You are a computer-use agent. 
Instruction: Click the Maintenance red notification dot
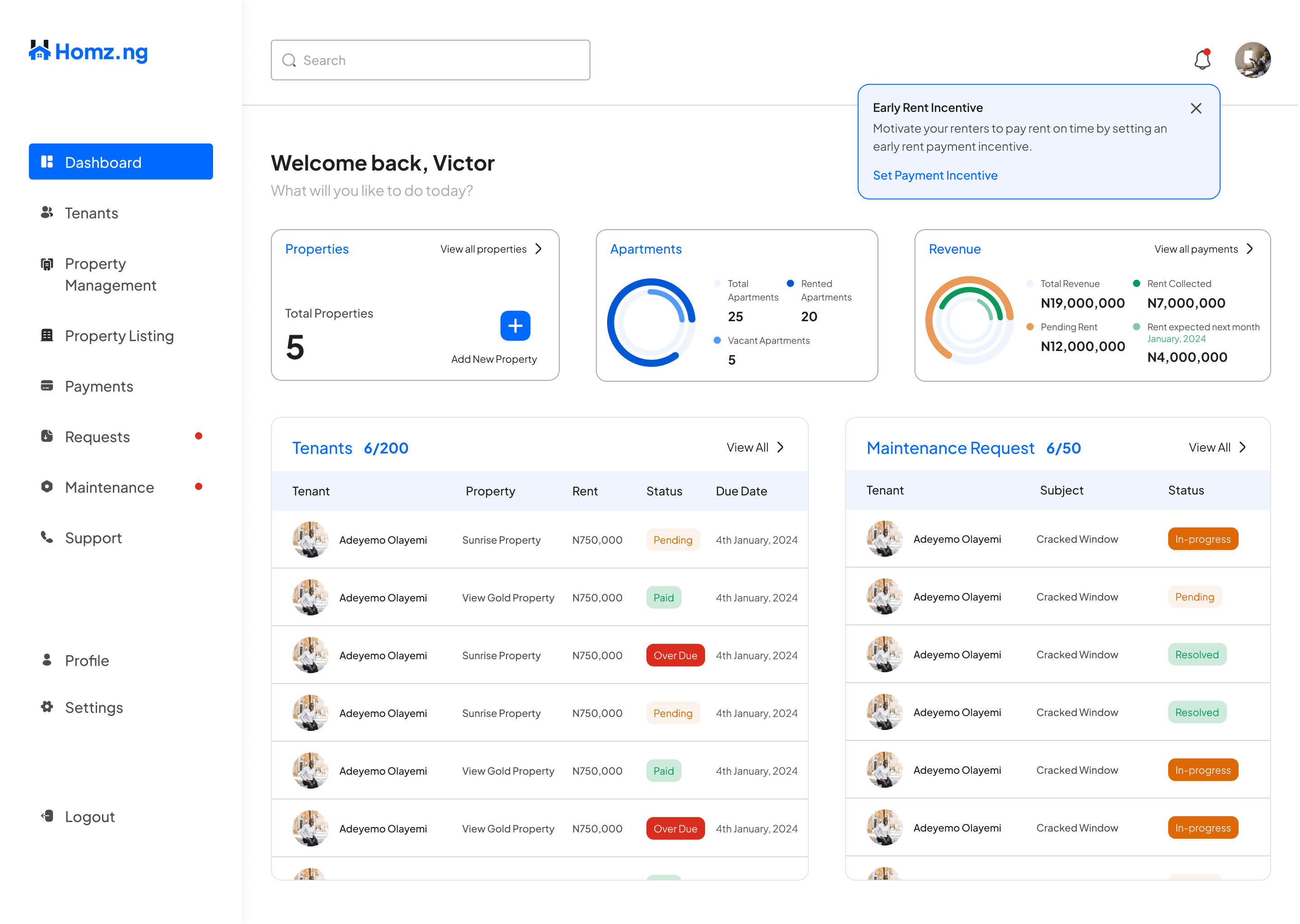[x=199, y=486]
